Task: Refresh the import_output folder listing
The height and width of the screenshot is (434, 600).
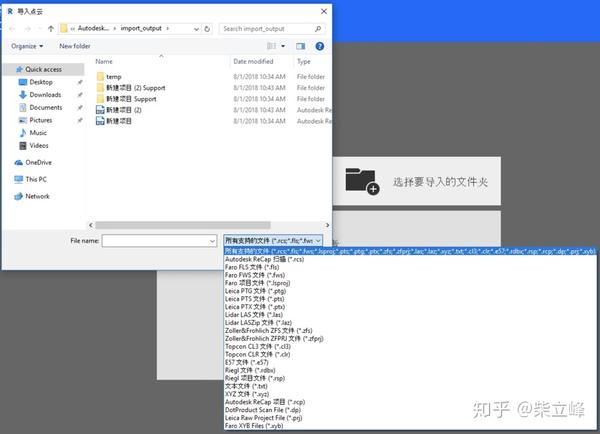Action: (x=207, y=29)
